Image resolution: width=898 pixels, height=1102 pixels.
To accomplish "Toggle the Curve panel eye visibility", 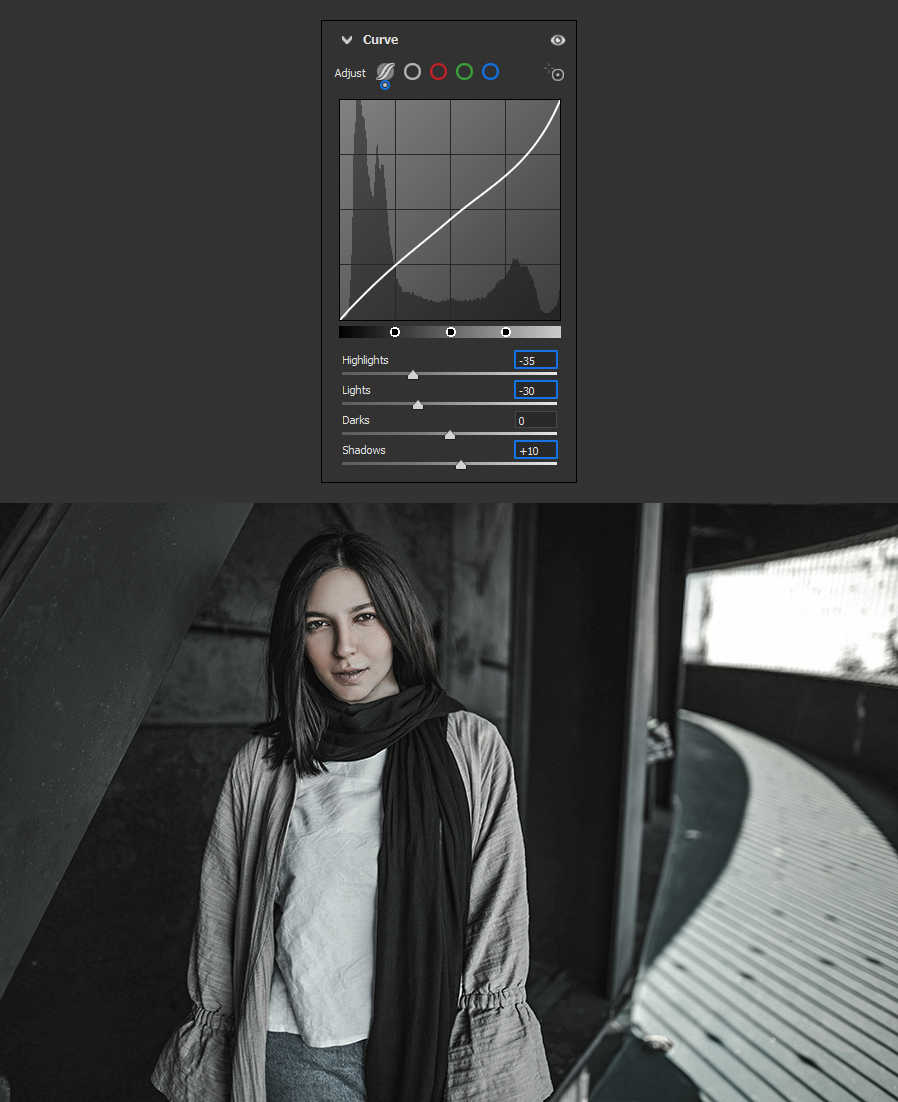I will pyautogui.click(x=558, y=40).
